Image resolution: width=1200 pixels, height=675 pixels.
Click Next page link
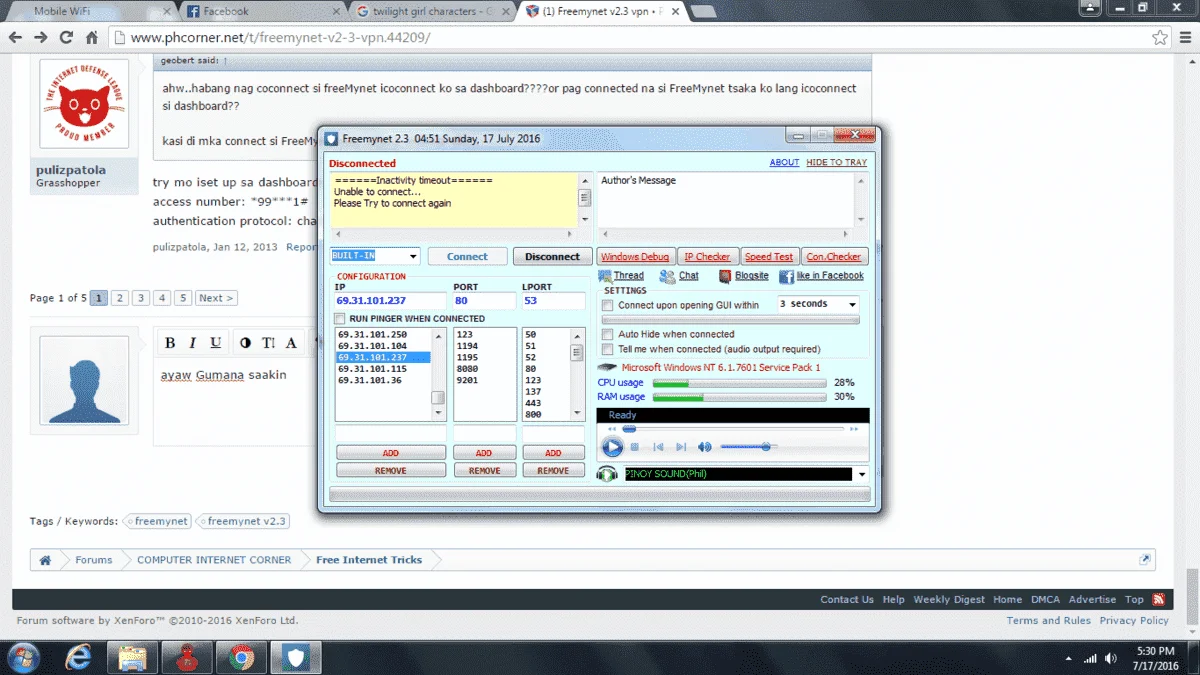tap(215, 298)
